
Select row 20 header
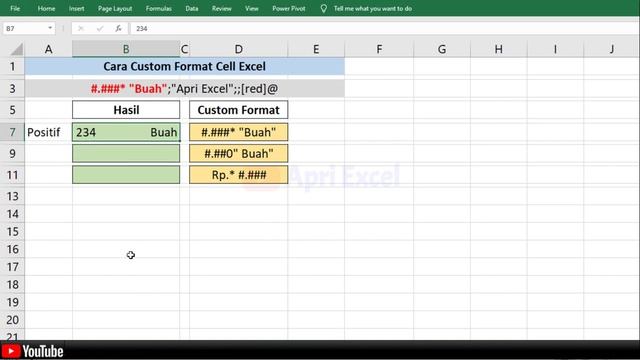click(12, 320)
